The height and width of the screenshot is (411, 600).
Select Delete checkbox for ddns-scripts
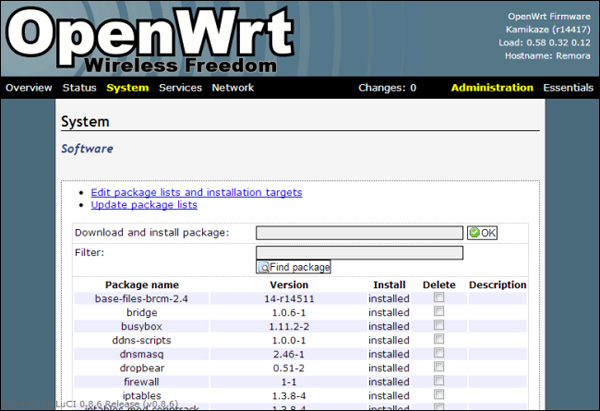tap(439, 340)
